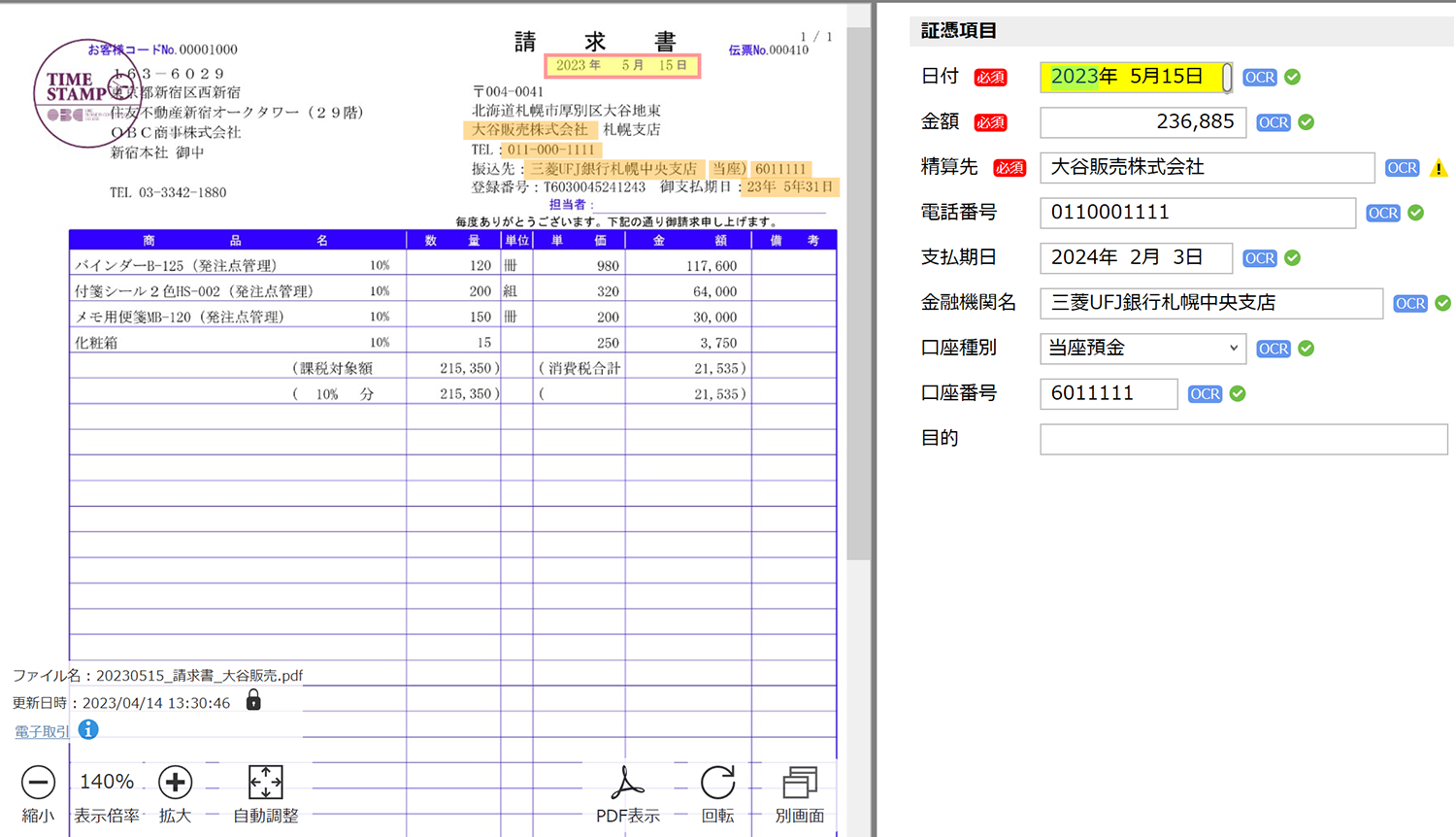Click the 支払期日 field 2024年 2月 3日
This screenshot has width=1456, height=837.
coord(1136,258)
